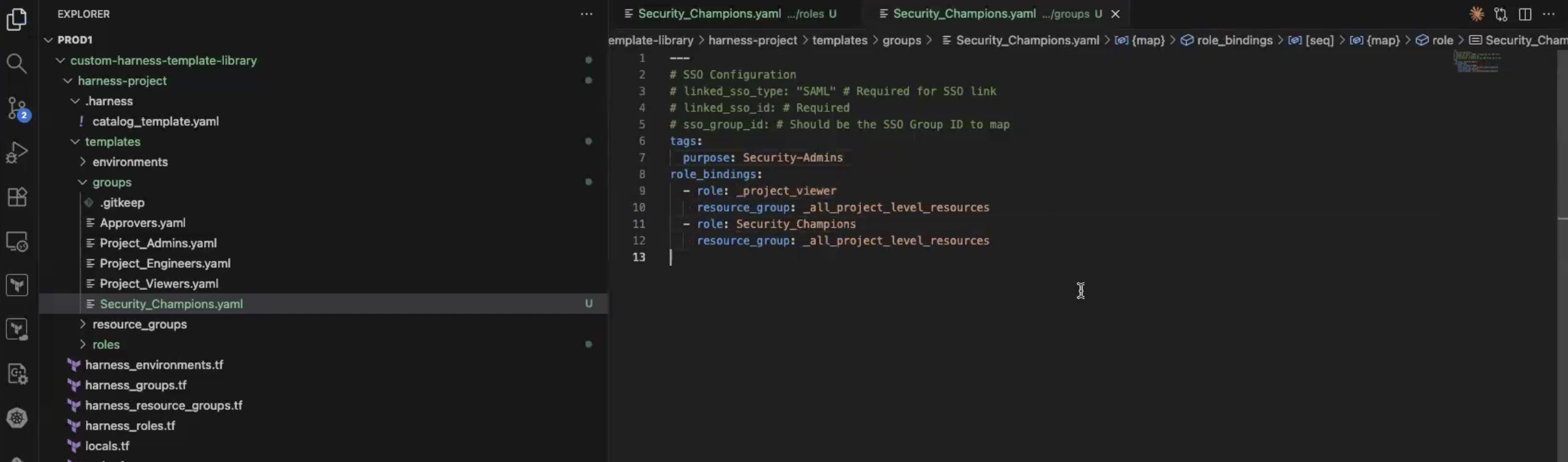This screenshot has height=462, width=1568.
Task: Open the Explorer view in activity bar
Action: click(17, 19)
